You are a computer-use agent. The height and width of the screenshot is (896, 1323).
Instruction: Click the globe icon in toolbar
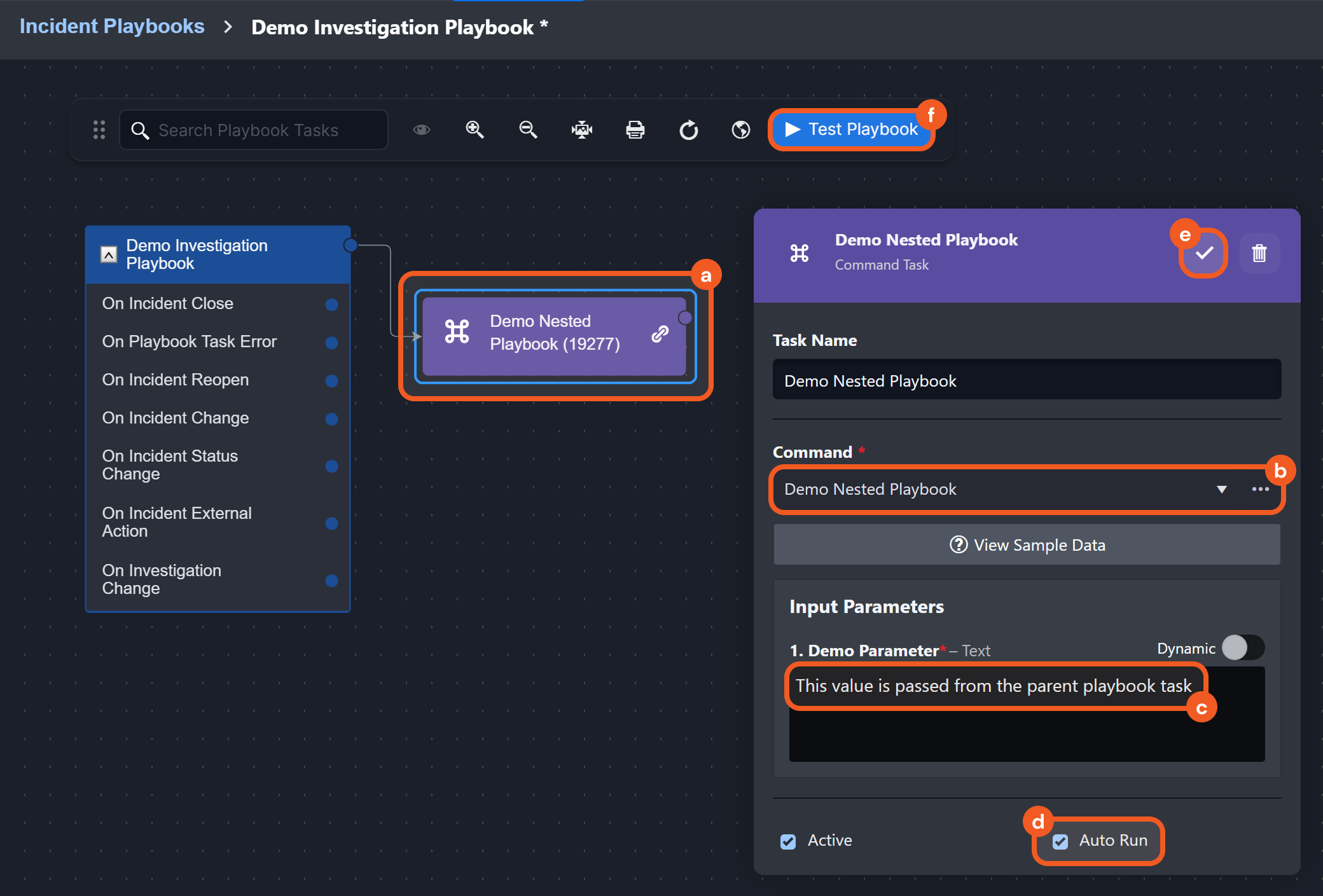tap(741, 130)
